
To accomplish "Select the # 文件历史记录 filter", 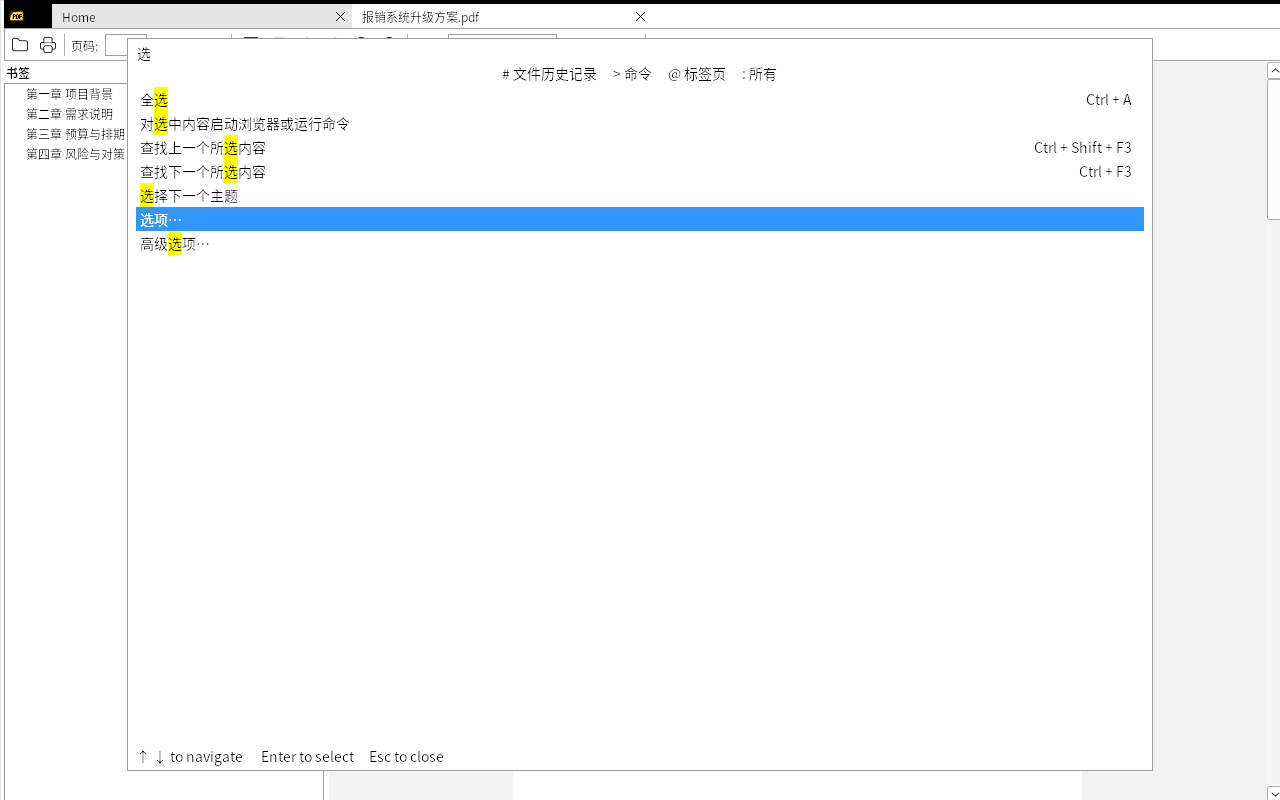I will point(549,74).
